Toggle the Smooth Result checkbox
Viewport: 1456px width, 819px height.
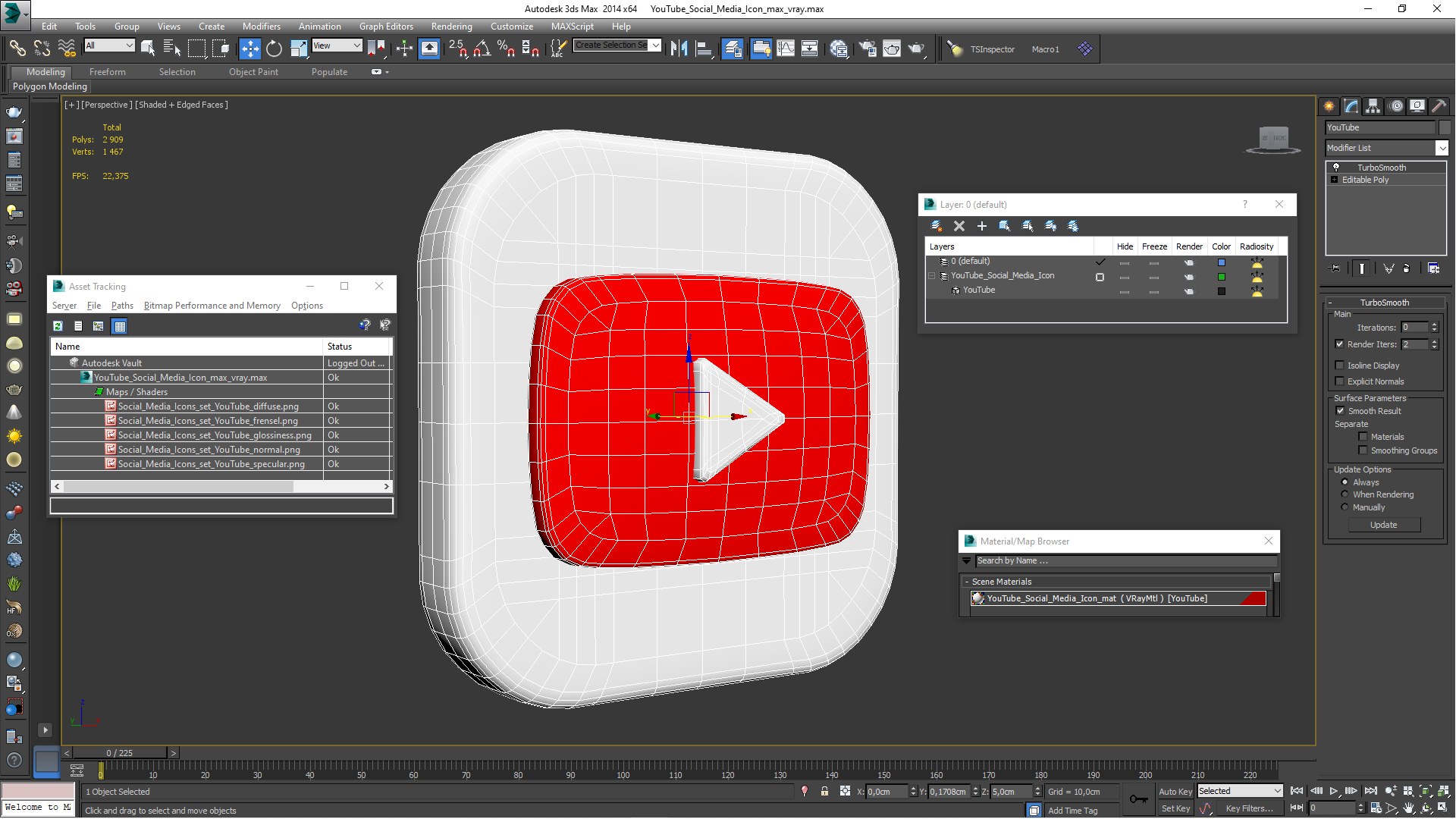(x=1340, y=411)
